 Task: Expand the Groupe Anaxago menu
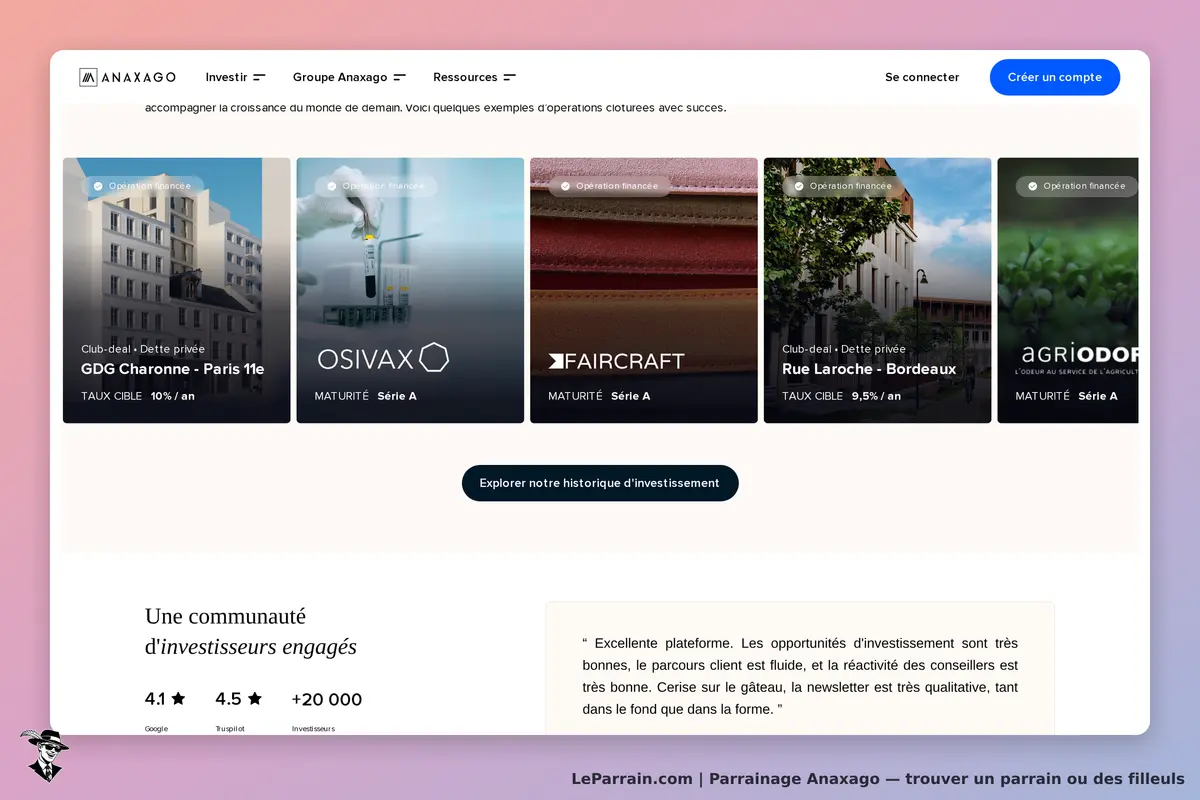349,77
